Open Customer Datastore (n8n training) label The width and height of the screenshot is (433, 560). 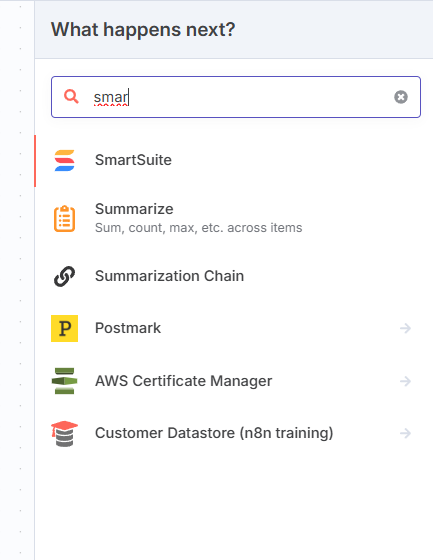[x=214, y=433]
